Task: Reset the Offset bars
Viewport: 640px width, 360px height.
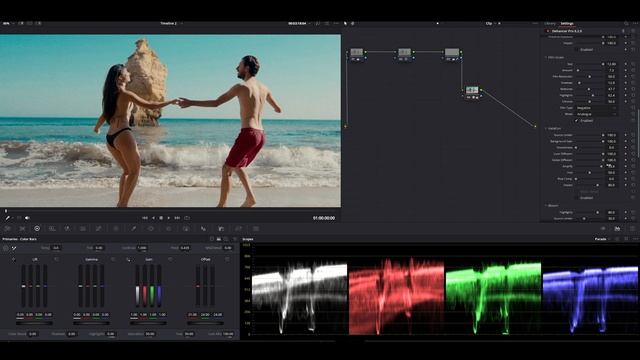Action: point(227,259)
